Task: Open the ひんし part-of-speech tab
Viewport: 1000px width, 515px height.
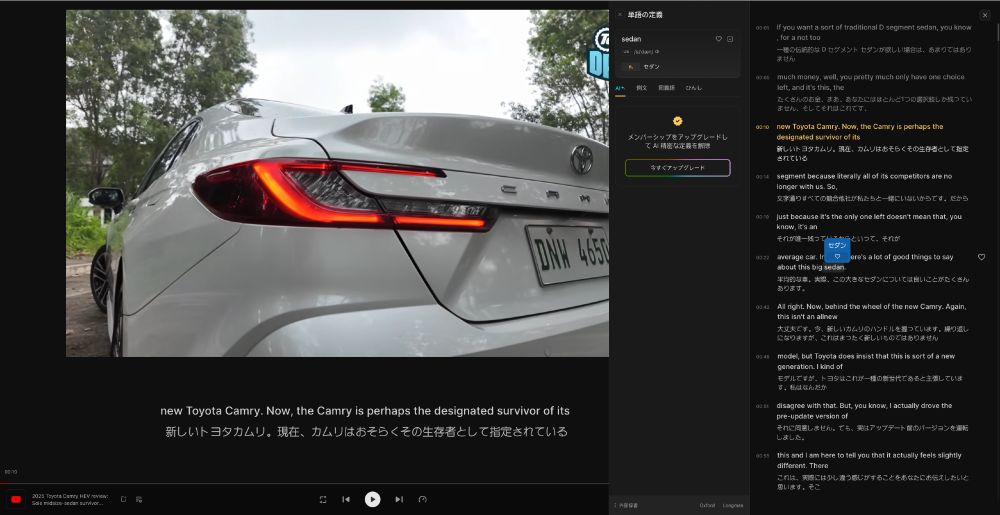Action: [693, 88]
